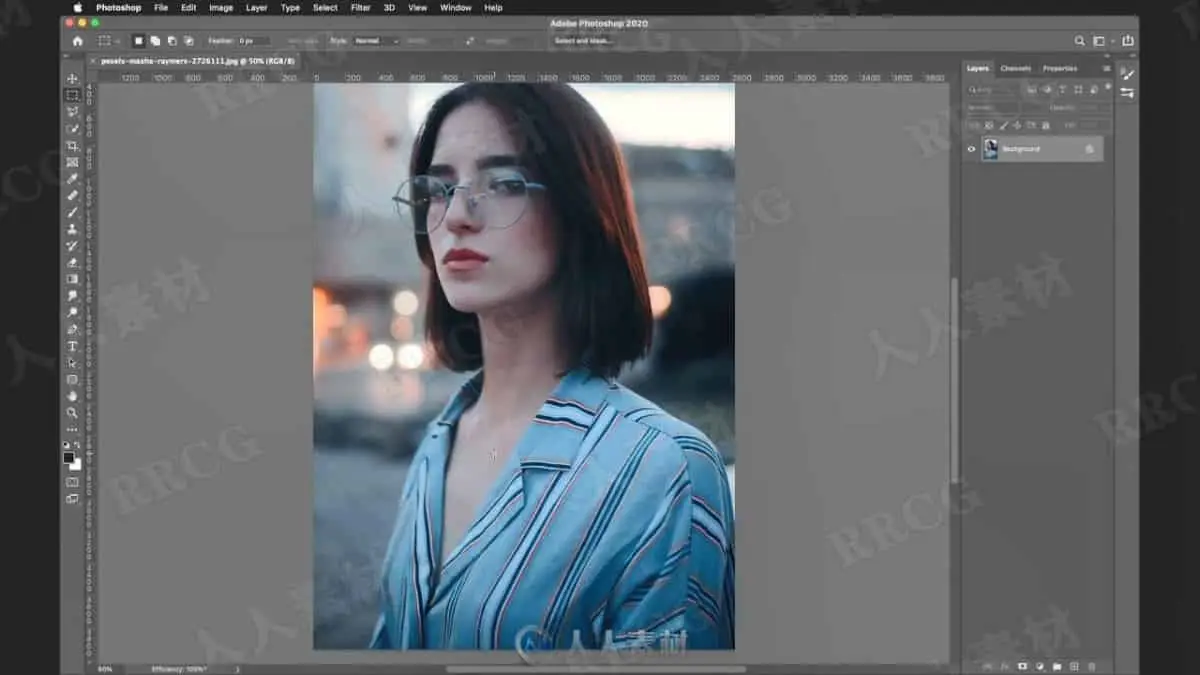Choose Subtract from Selection mode button

point(172,41)
